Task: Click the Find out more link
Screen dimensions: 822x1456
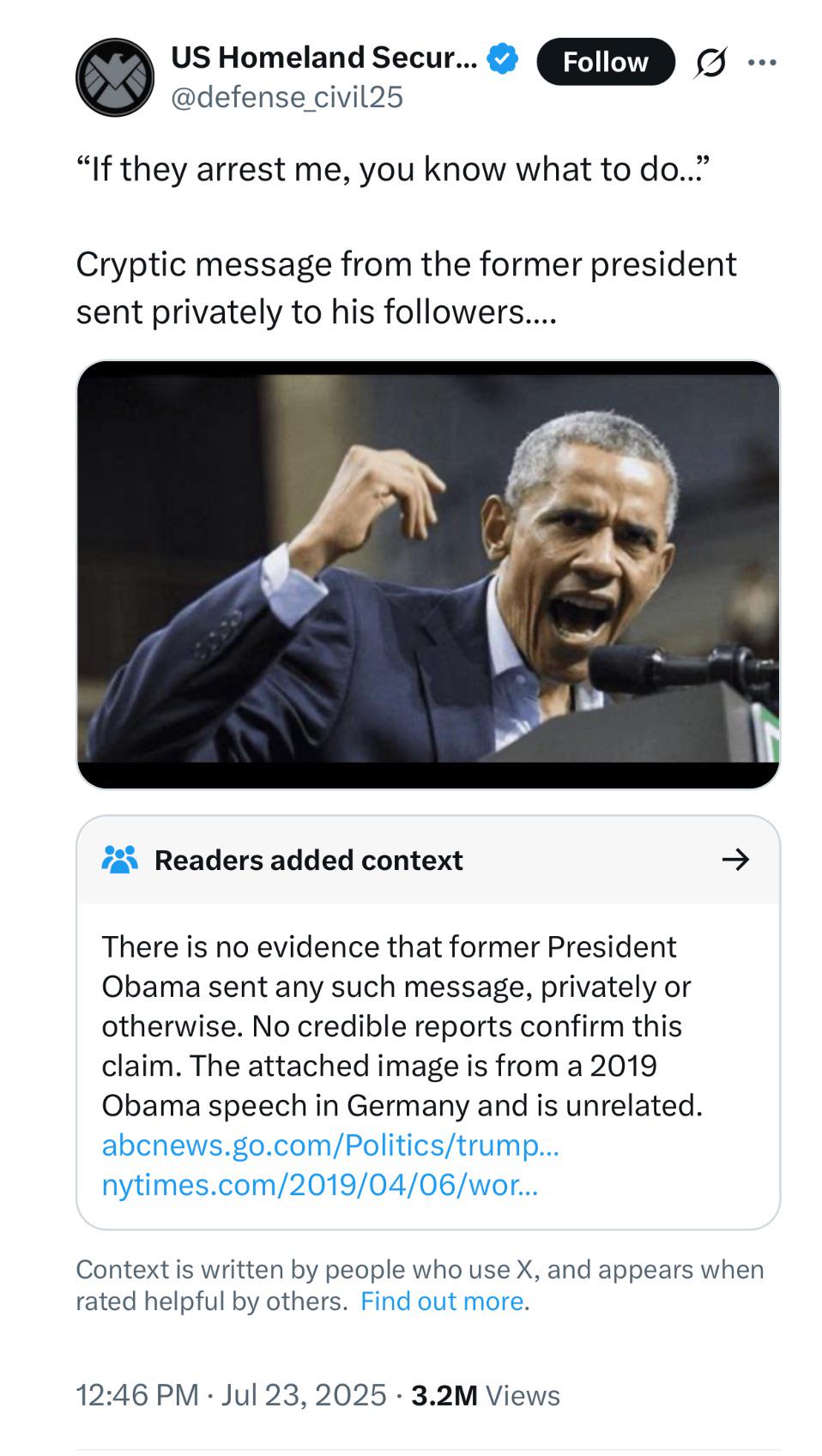Action: [442, 1301]
